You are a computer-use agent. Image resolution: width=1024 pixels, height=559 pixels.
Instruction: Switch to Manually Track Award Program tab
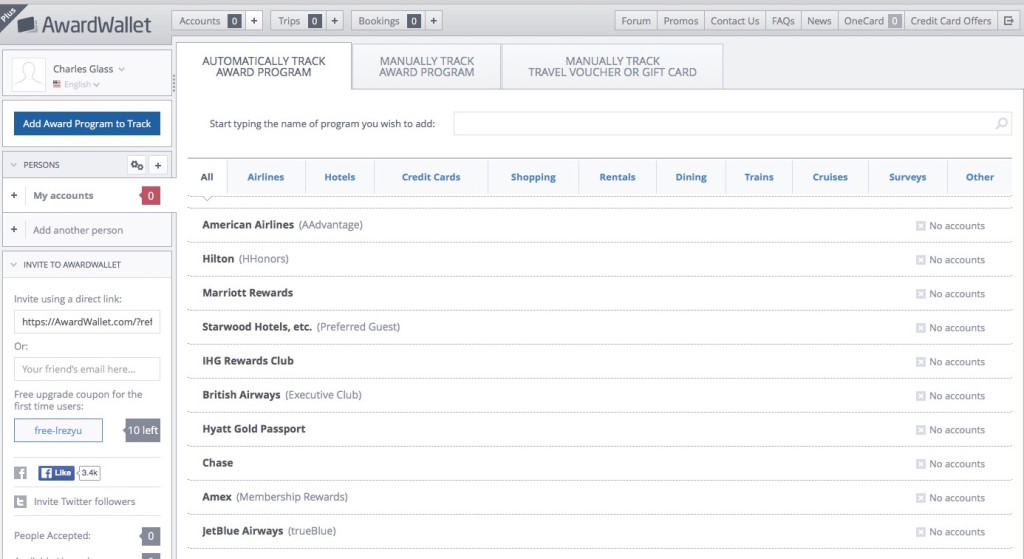click(426, 67)
